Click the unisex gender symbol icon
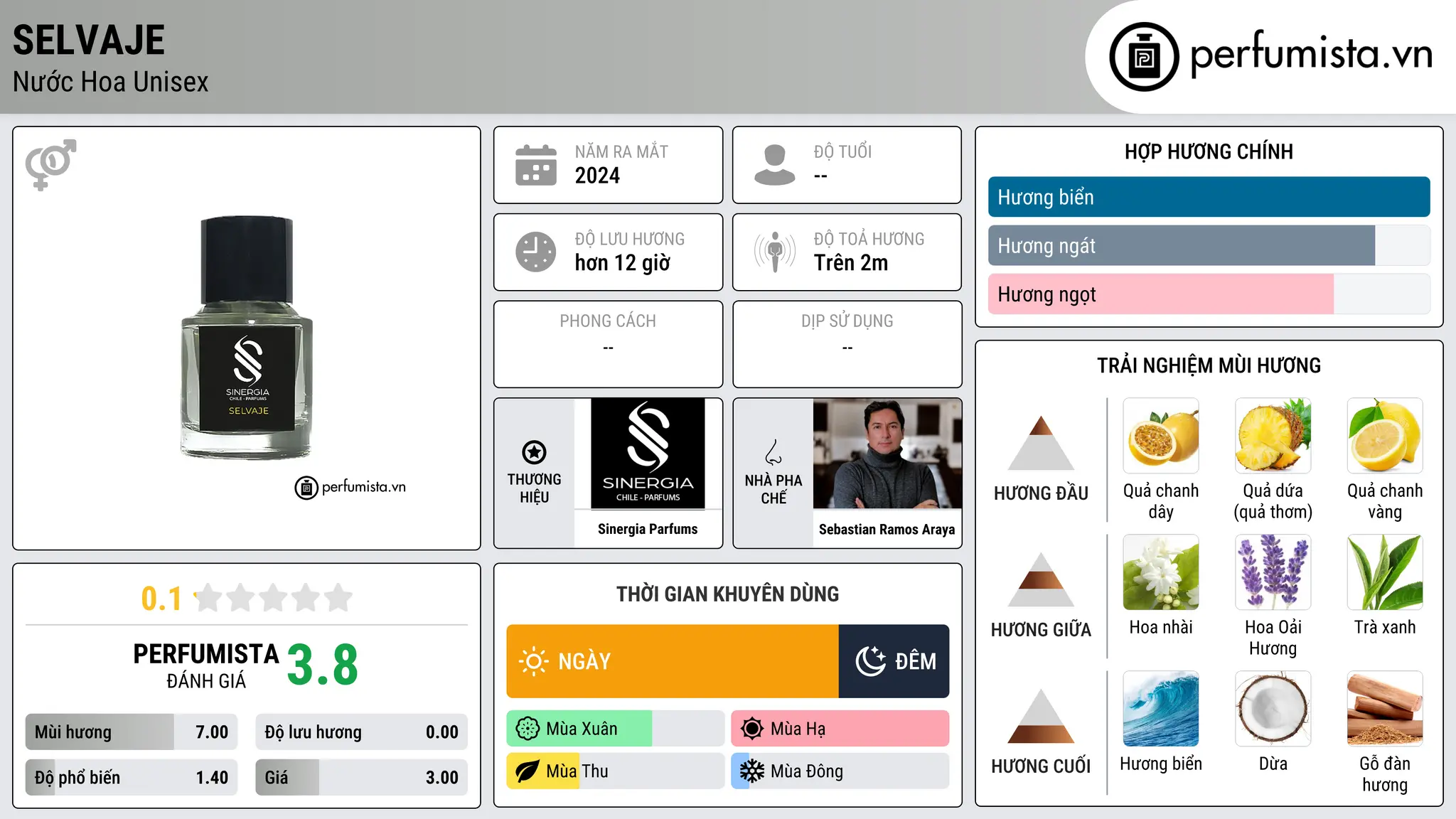The width and height of the screenshot is (1456, 819). [x=50, y=165]
